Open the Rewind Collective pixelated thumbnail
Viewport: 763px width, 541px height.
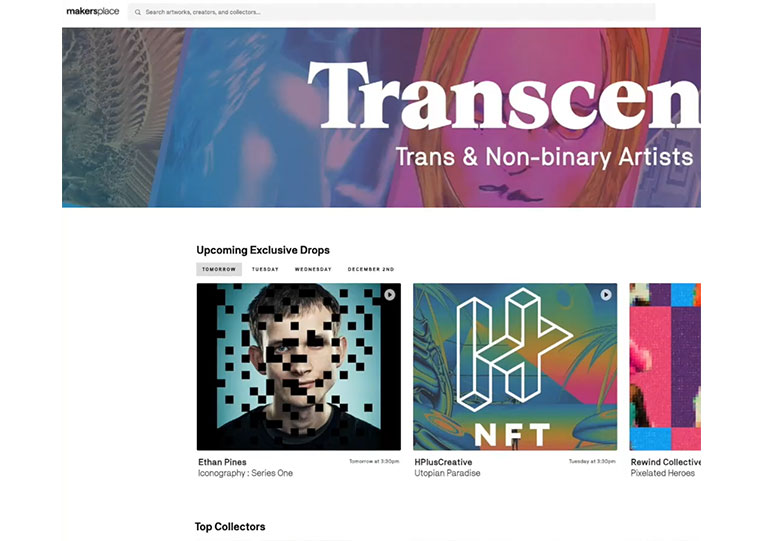[665, 367]
